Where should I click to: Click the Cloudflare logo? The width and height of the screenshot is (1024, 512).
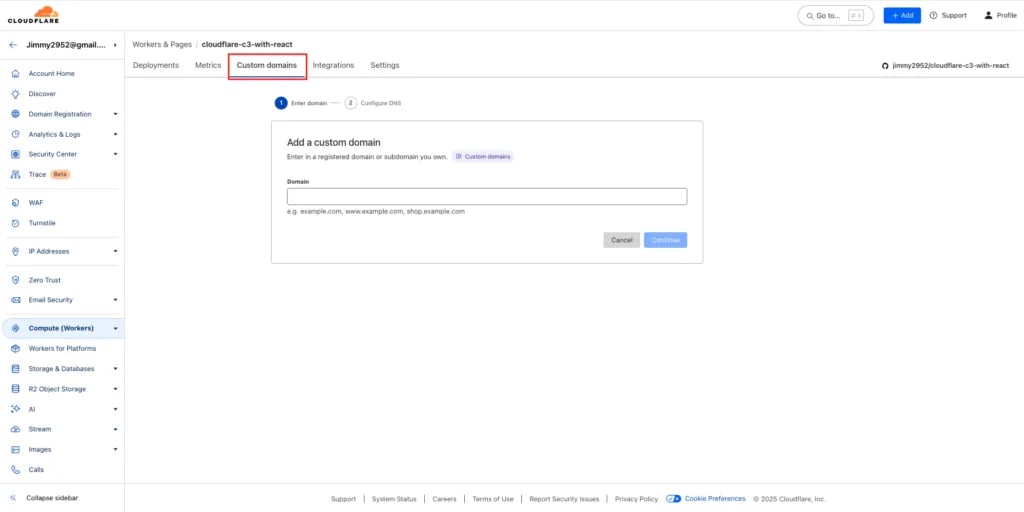coord(33,14)
